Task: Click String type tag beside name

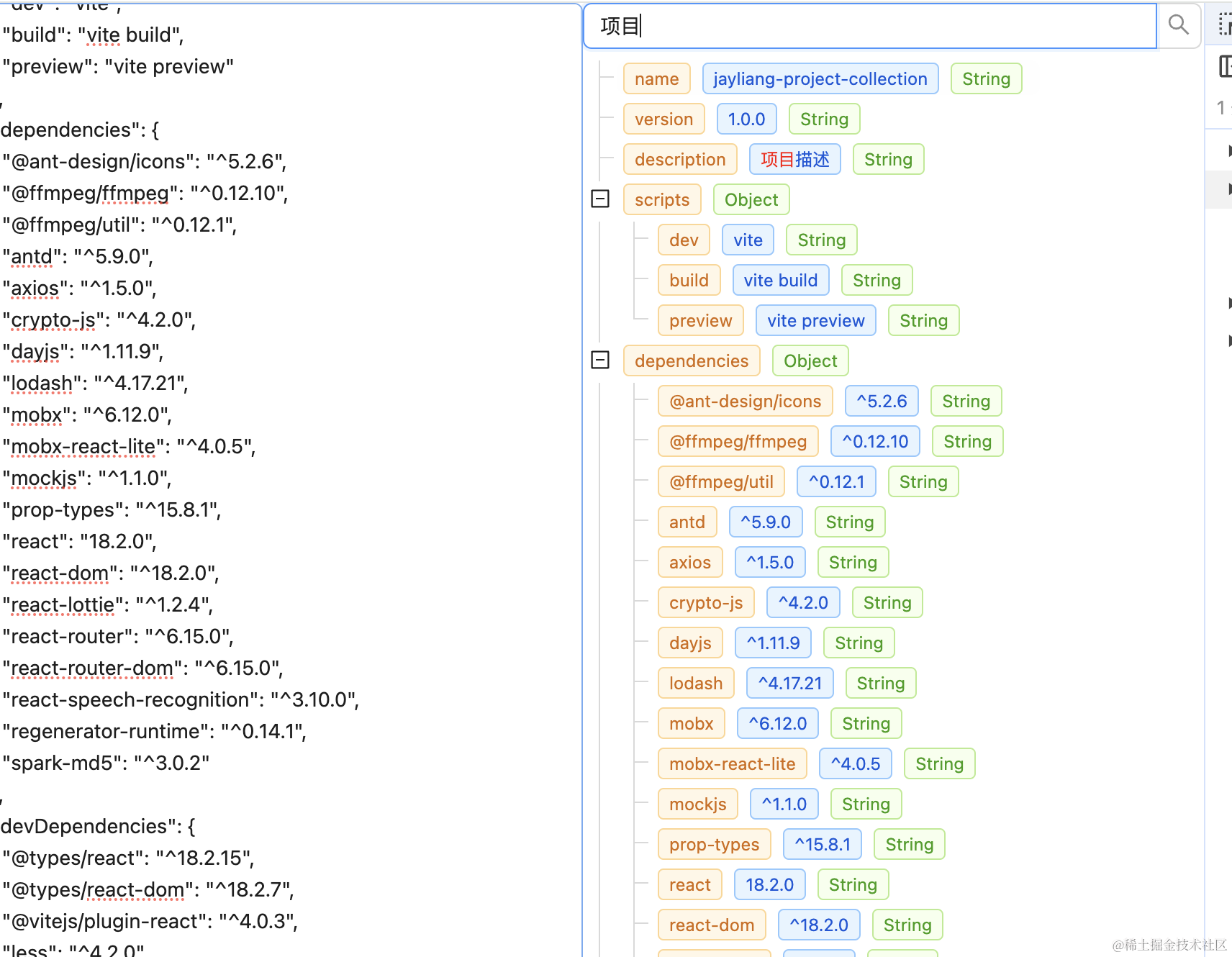Action: (986, 79)
